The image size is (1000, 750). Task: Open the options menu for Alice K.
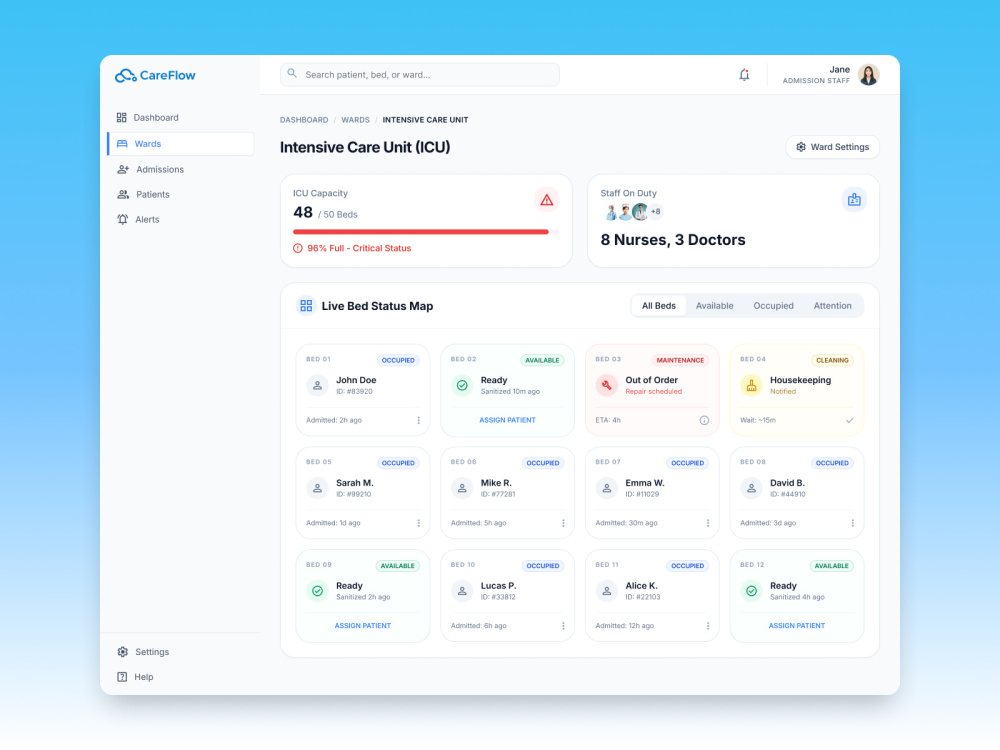coord(708,626)
